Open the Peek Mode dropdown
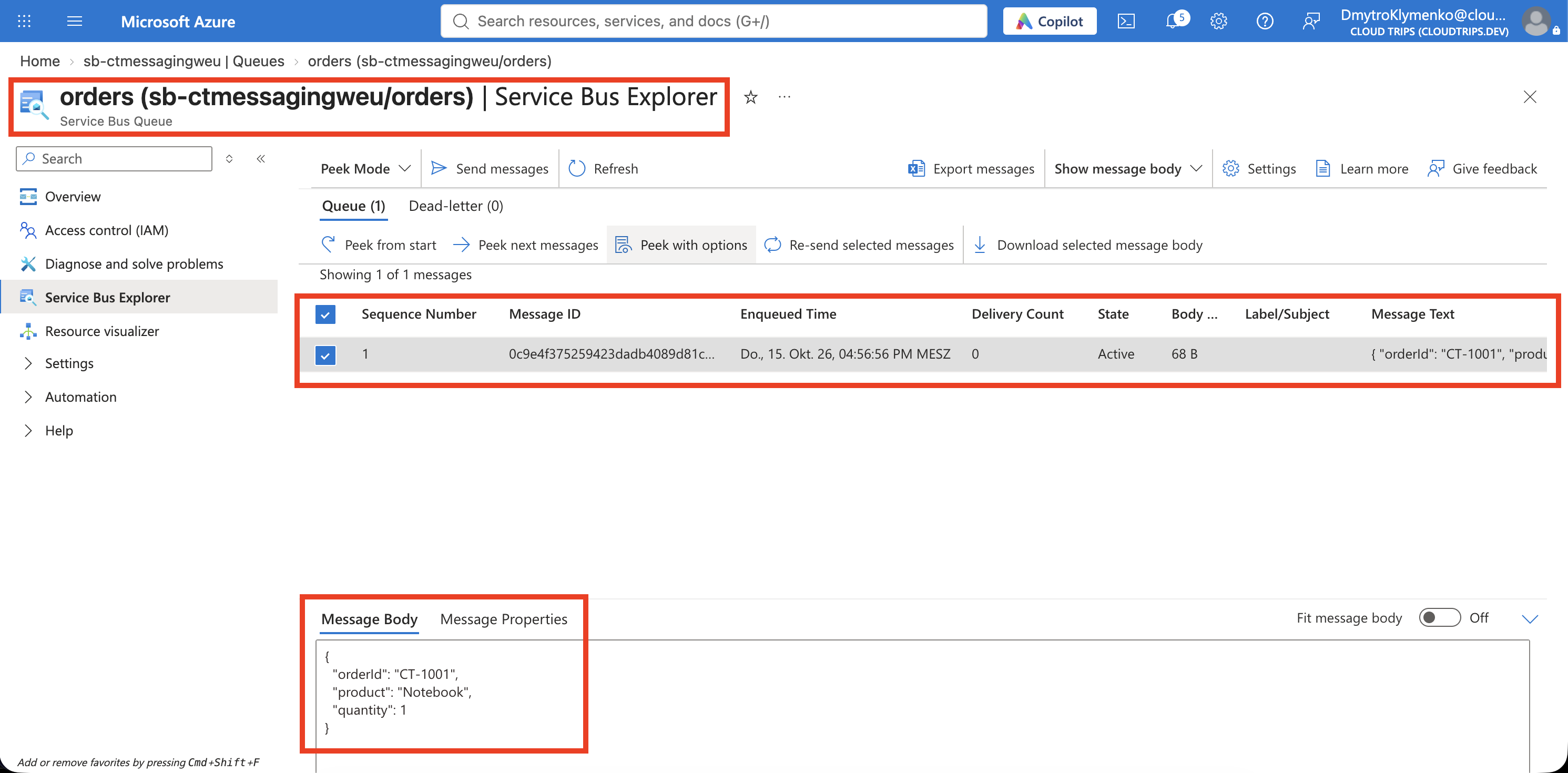1568x773 pixels. coord(366,169)
